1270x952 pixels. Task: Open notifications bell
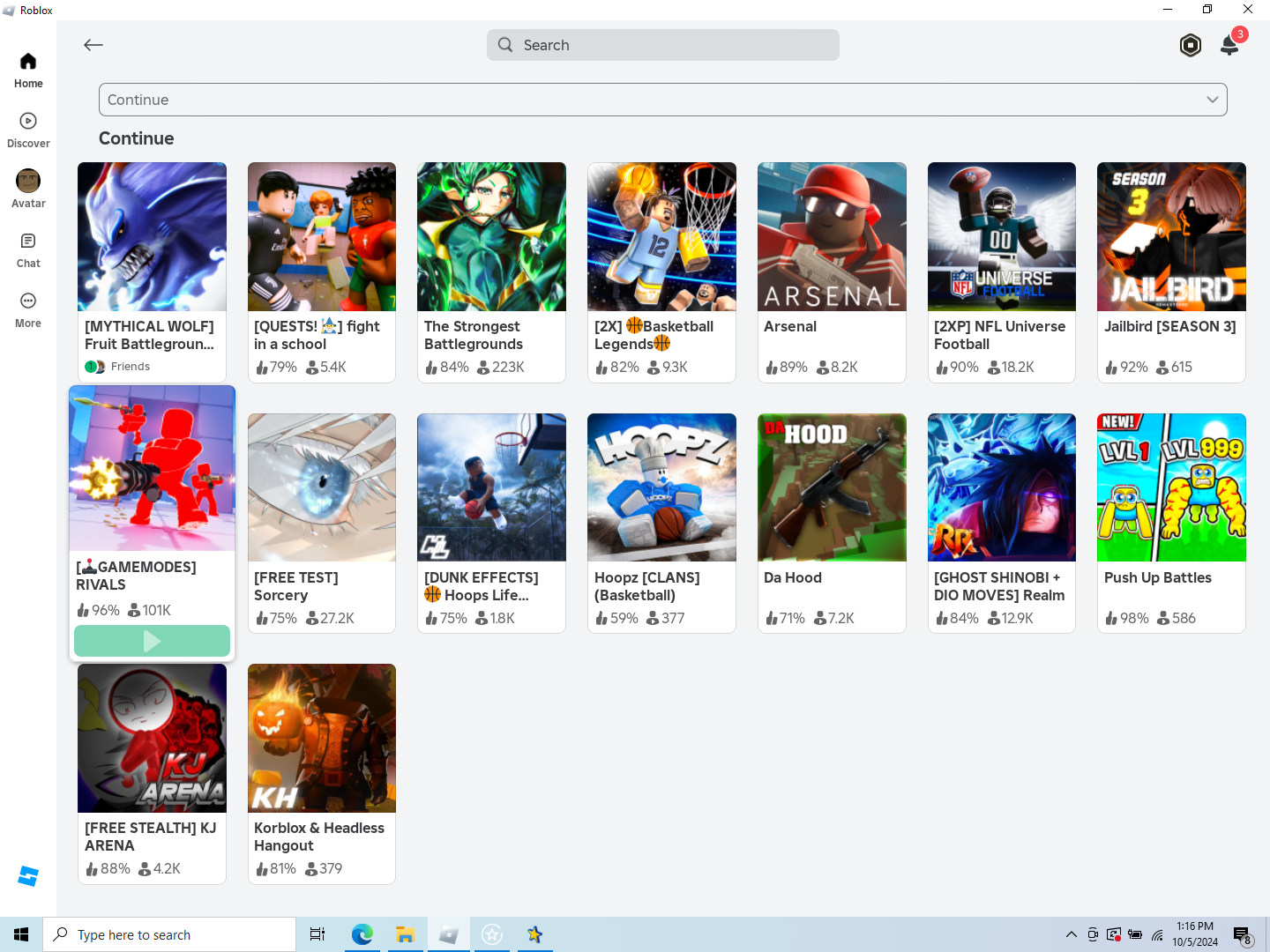pos(1229,45)
